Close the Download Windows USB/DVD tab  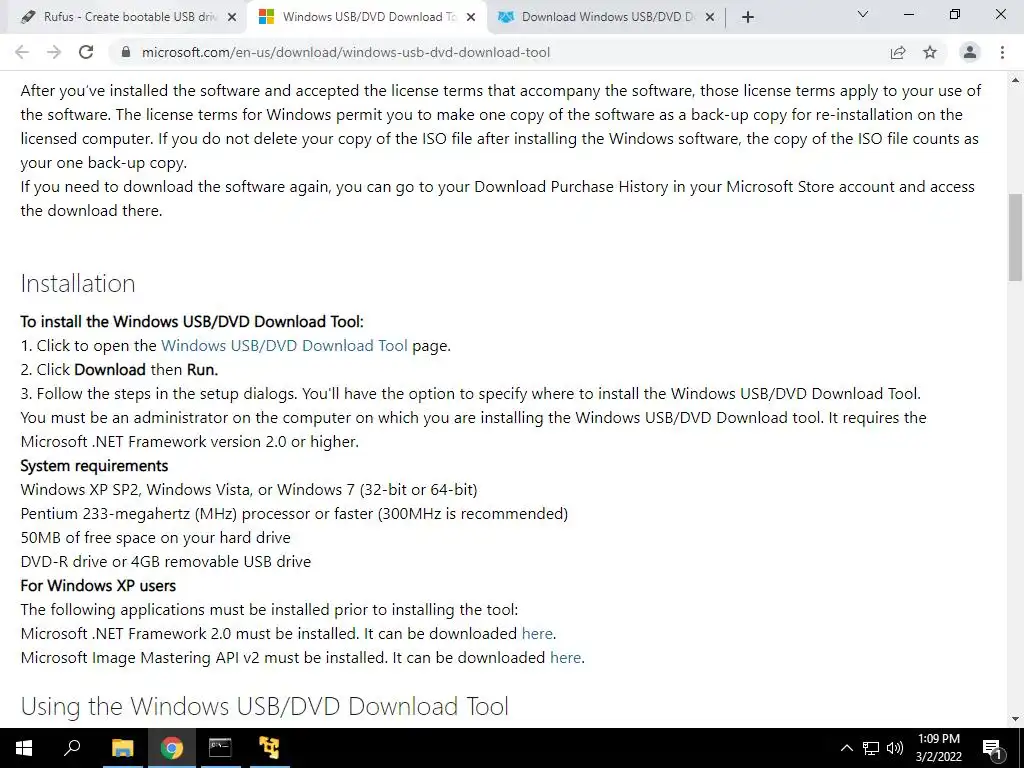pyautogui.click(x=710, y=18)
